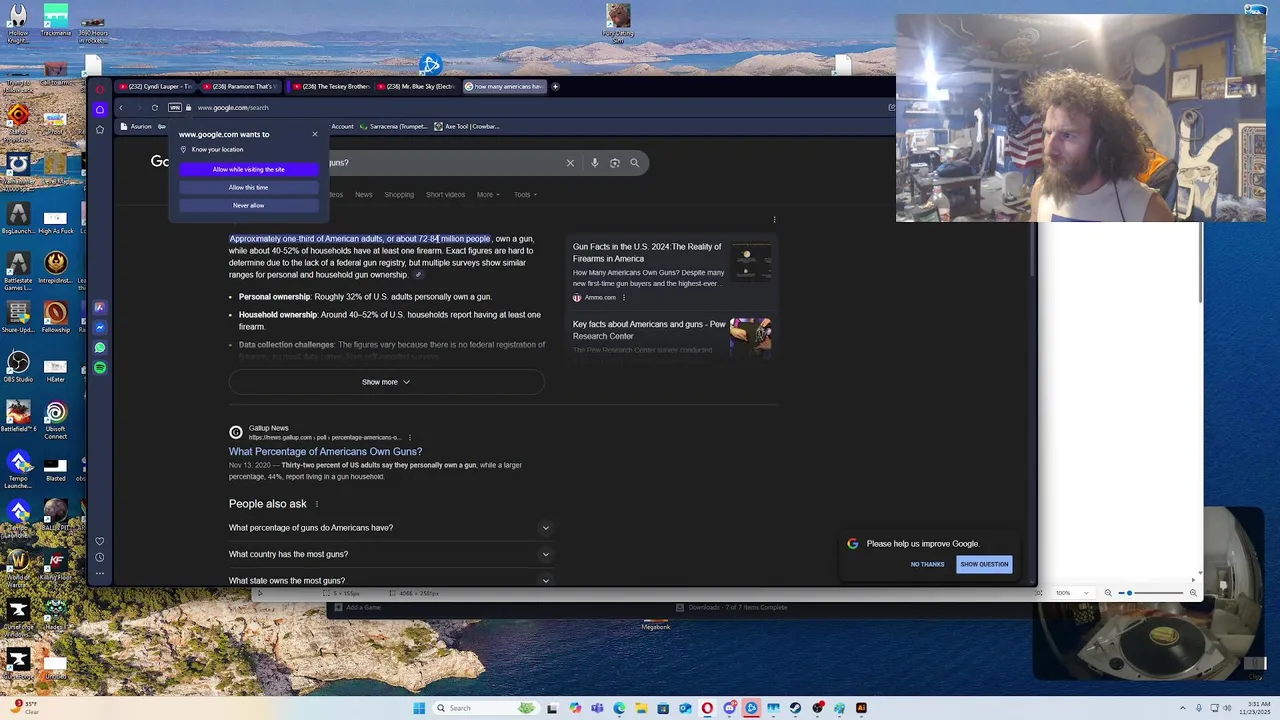This screenshot has width=1280, height=720.
Task: Select the Short videos search filter
Action: click(445, 194)
